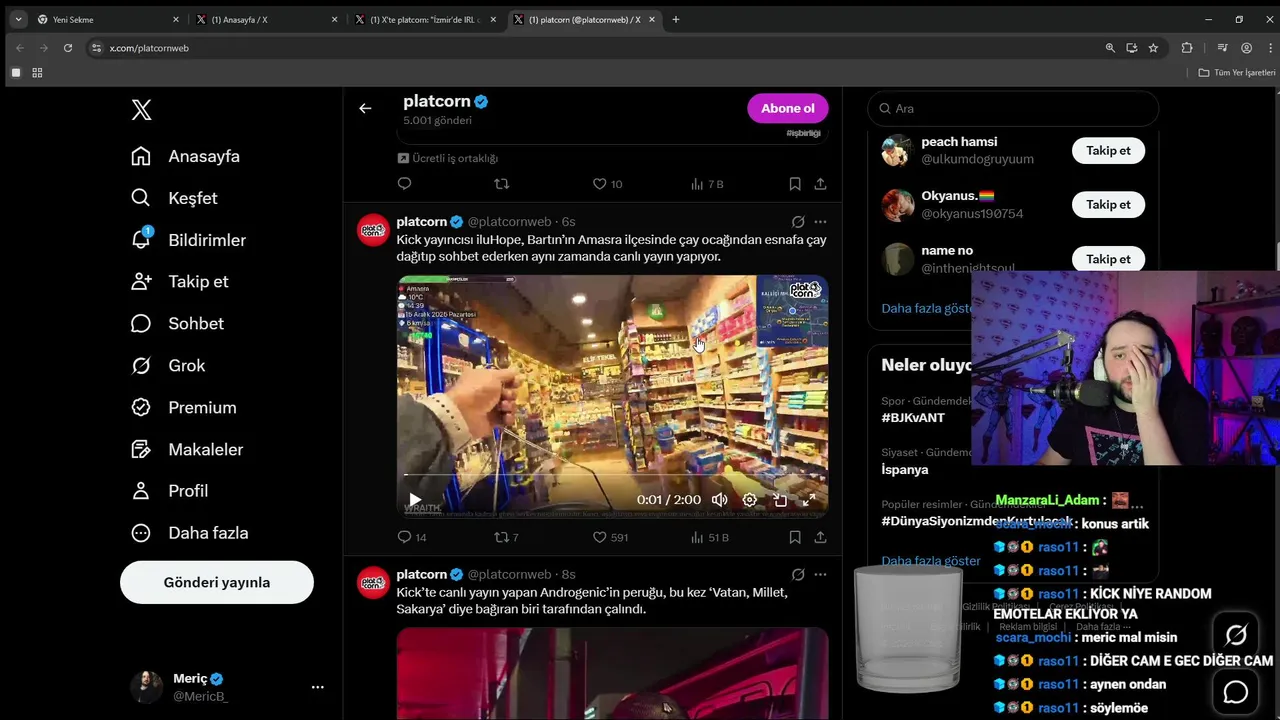
Task: Switch to the X'te platcorn İzmir tab
Action: tap(426, 19)
